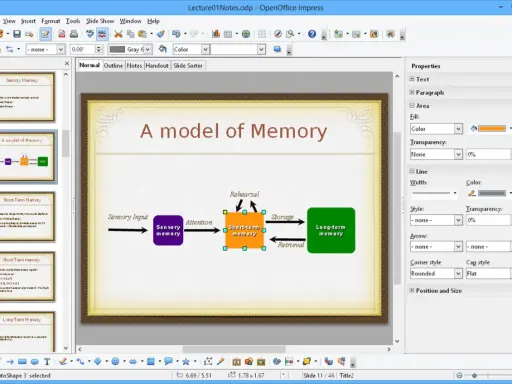Open the Format menu
The width and height of the screenshot is (512, 384).
(51, 21)
